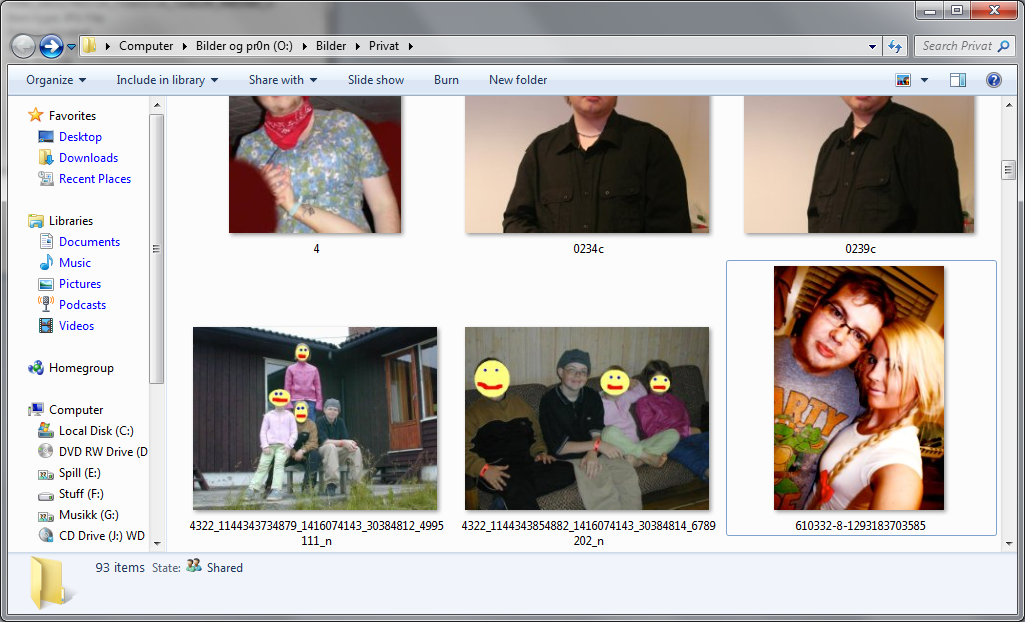Refresh the folder view
The height and width of the screenshot is (622, 1025).
coord(894,46)
